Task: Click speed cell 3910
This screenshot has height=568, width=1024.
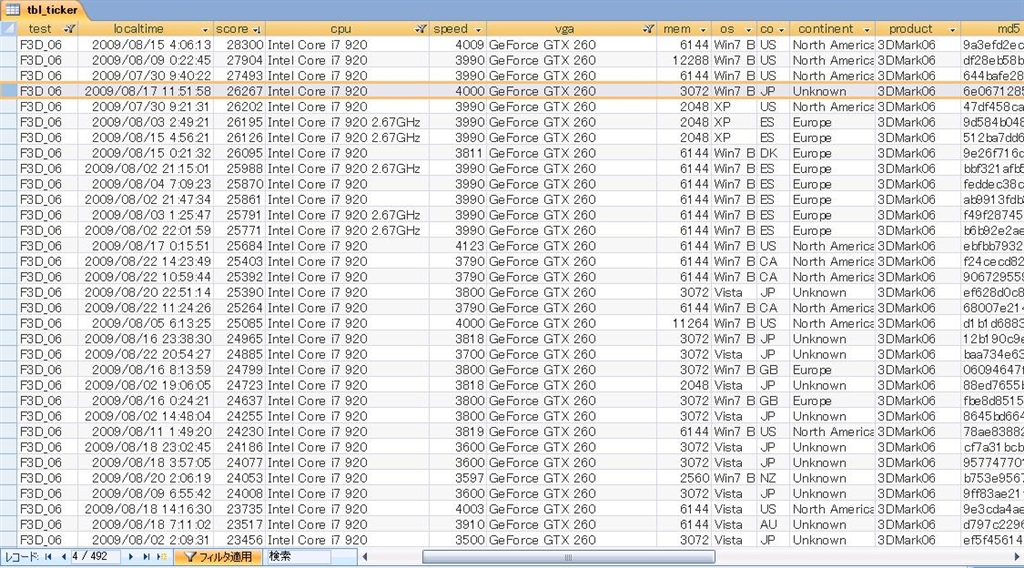Action: click(x=458, y=525)
